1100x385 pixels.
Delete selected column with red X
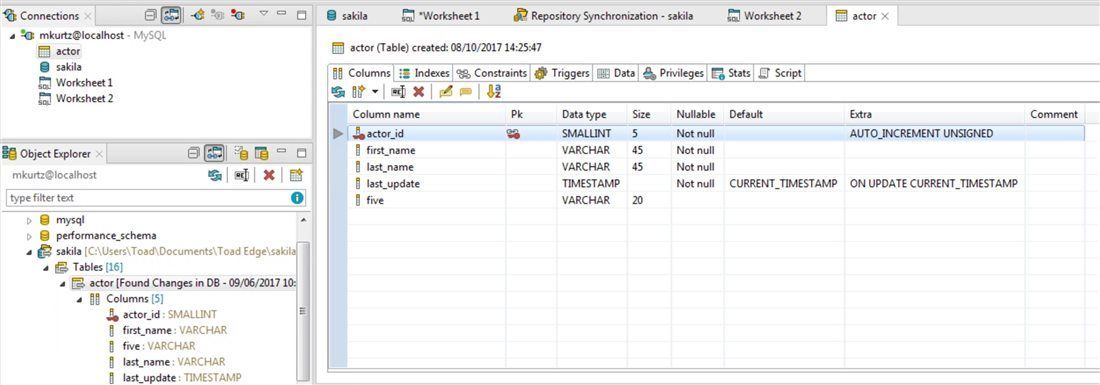click(x=419, y=92)
